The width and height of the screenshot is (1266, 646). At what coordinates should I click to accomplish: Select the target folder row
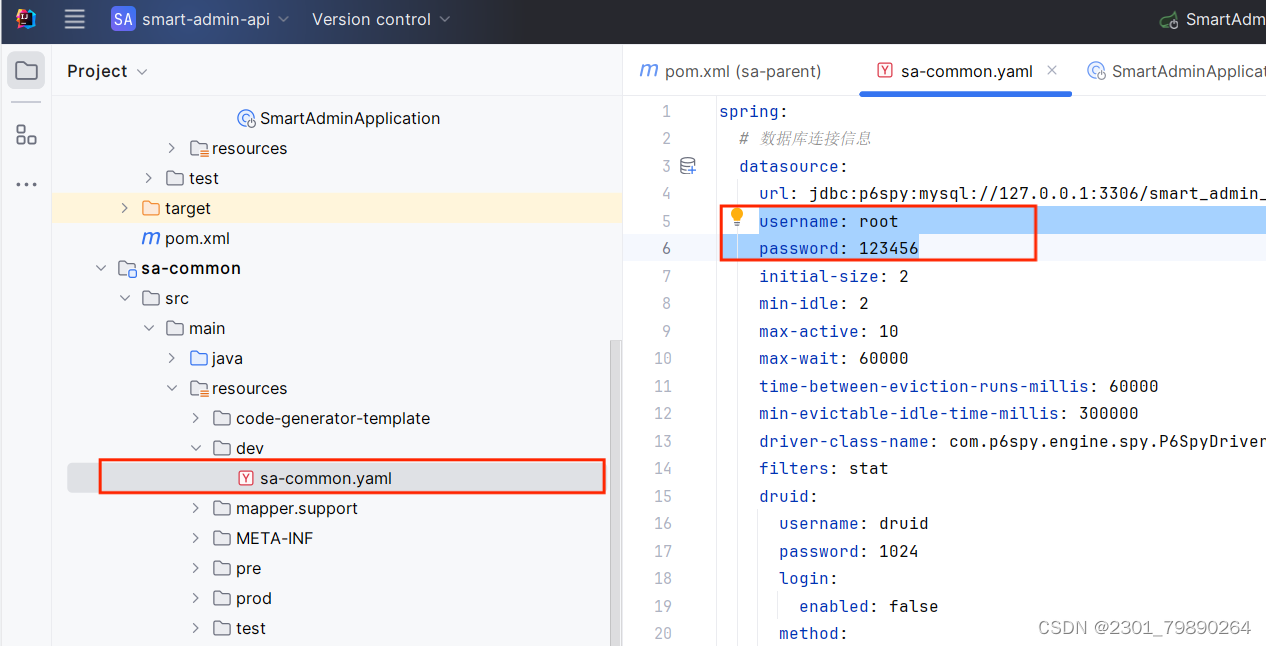(x=336, y=208)
